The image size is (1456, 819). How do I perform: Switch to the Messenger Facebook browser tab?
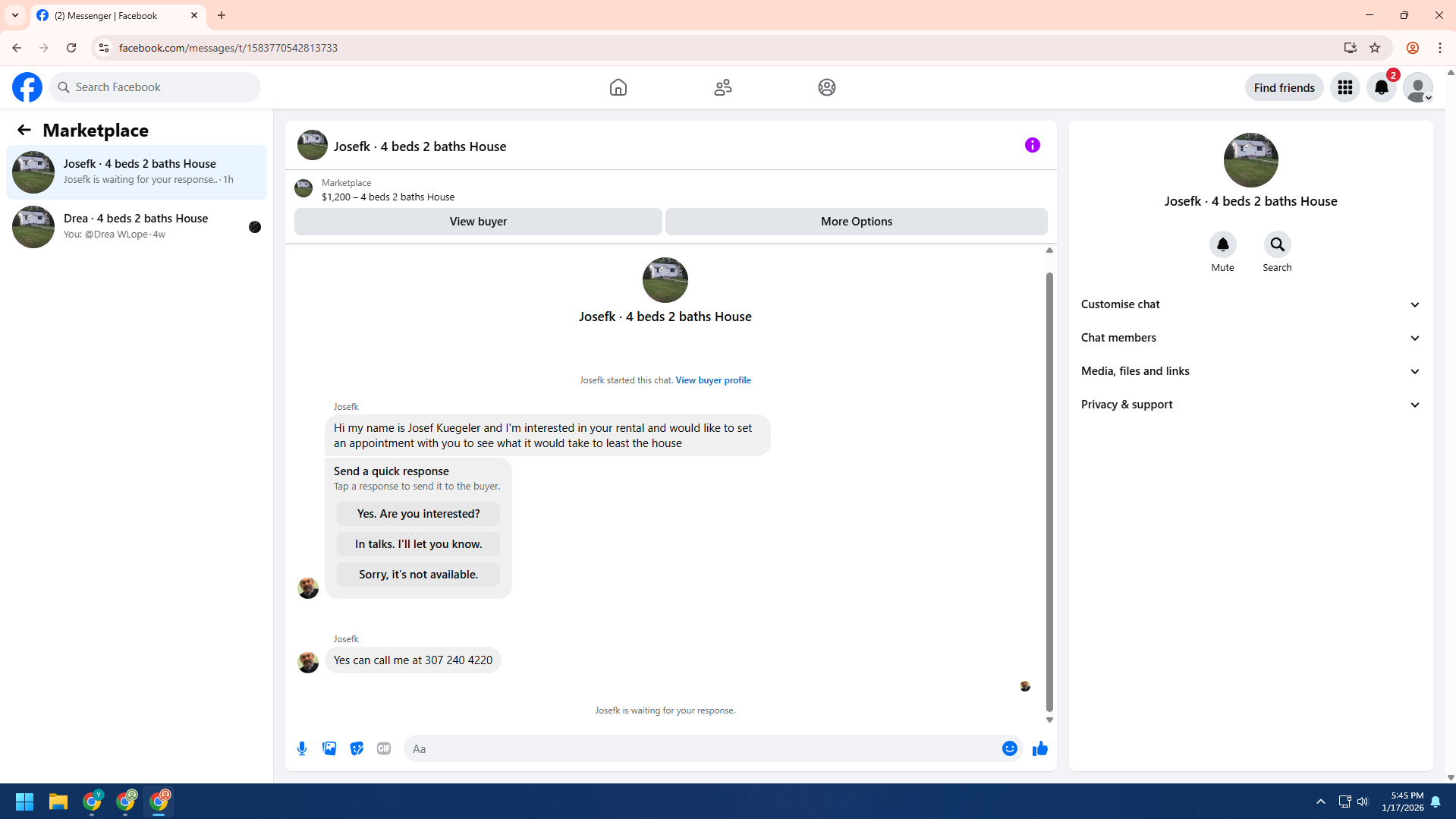click(x=118, y=15)
